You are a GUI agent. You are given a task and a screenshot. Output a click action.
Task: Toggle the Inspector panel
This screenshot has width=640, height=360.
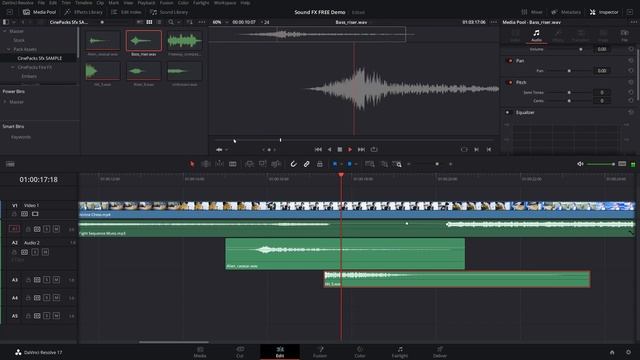pyautogui.click(x=604, y=12)
